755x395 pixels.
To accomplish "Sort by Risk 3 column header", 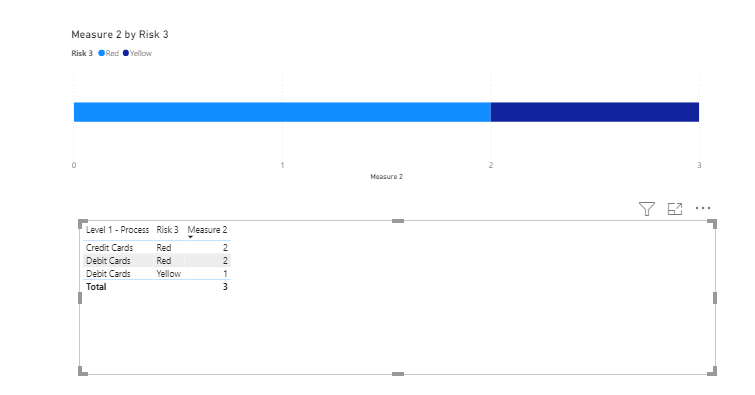I will point(167,230).
